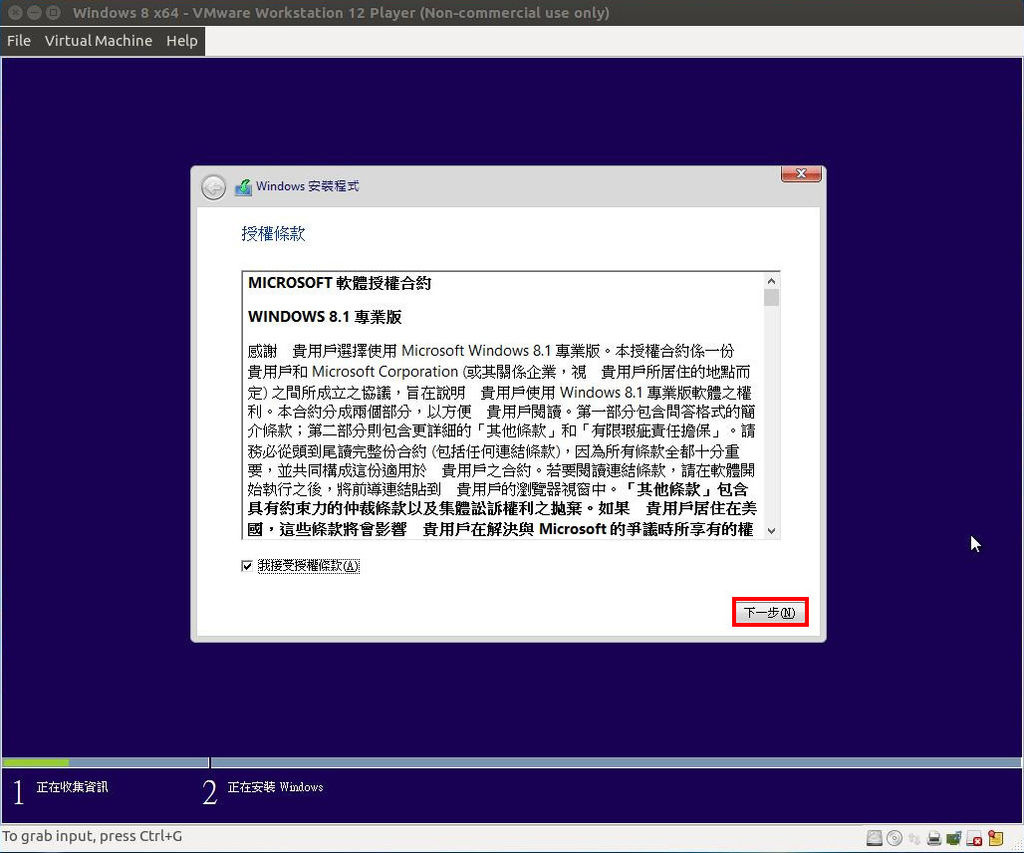Open the File menu

pyautogui.click(x=19, y=40)
